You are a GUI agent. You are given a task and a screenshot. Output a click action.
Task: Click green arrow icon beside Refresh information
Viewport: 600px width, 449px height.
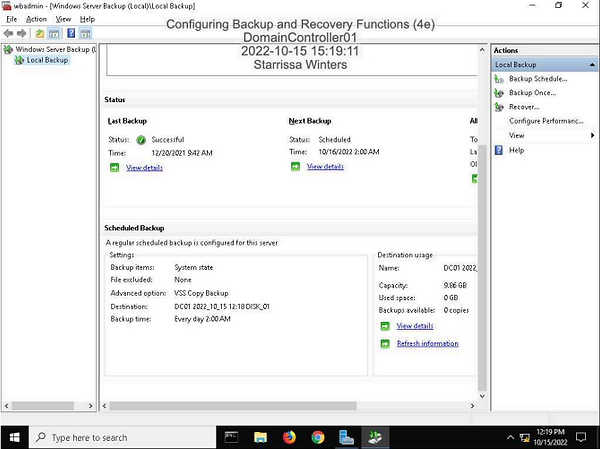click(385, 344)
